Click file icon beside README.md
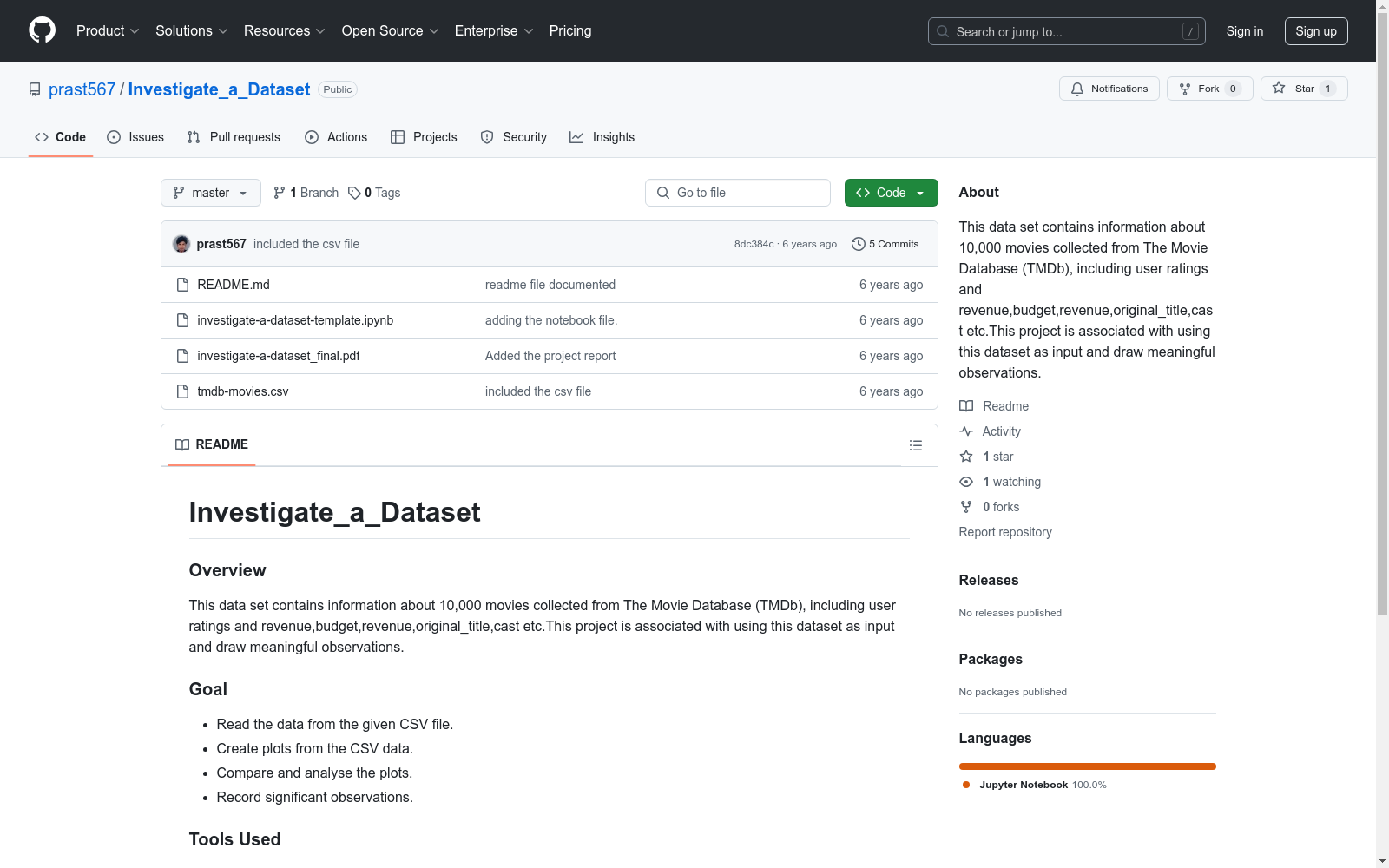This screenshot has width=1389, height=868. coord(182,285)
